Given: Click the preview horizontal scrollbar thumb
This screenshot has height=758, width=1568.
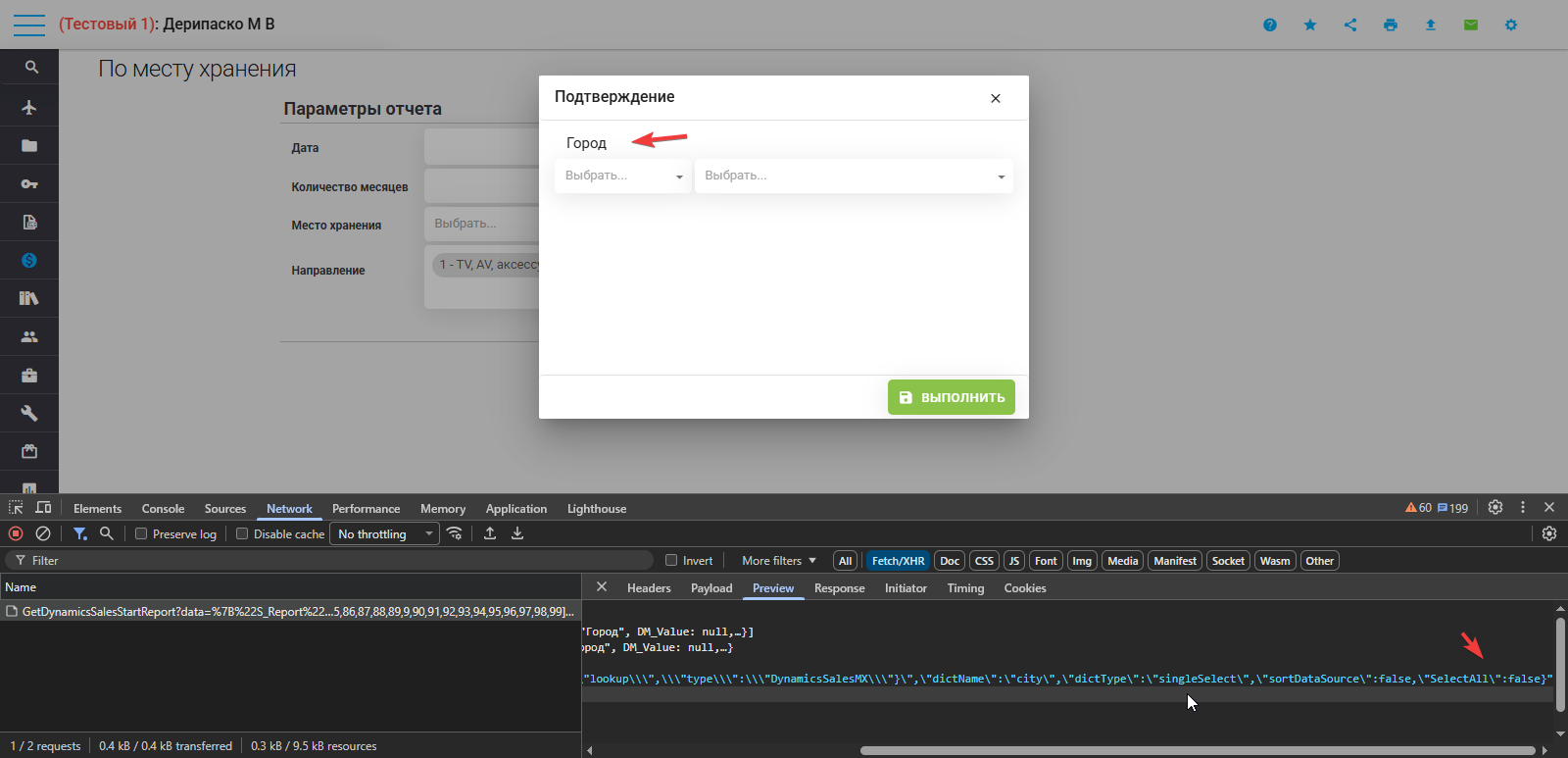Looking at the screenshot, I should click(1198, 750).
